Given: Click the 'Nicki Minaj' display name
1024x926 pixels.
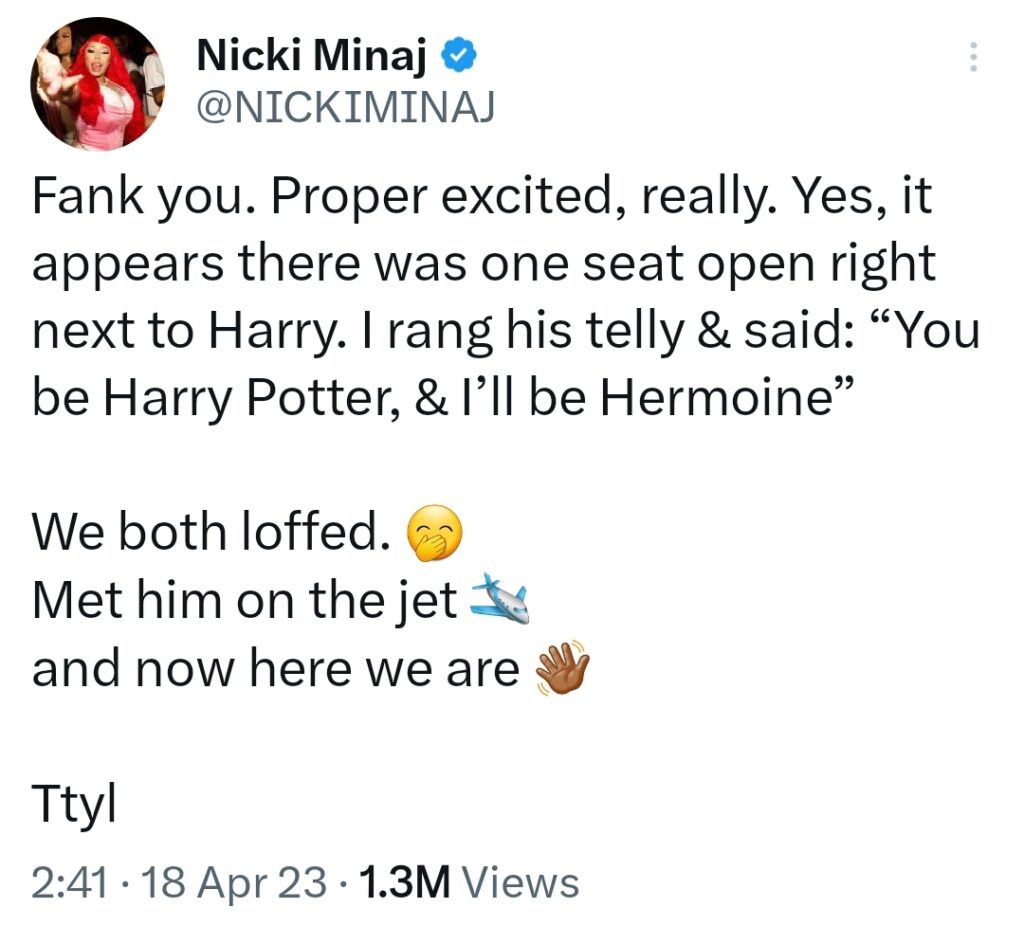Looking at the screenshot, I should click(x=312, y=57).
